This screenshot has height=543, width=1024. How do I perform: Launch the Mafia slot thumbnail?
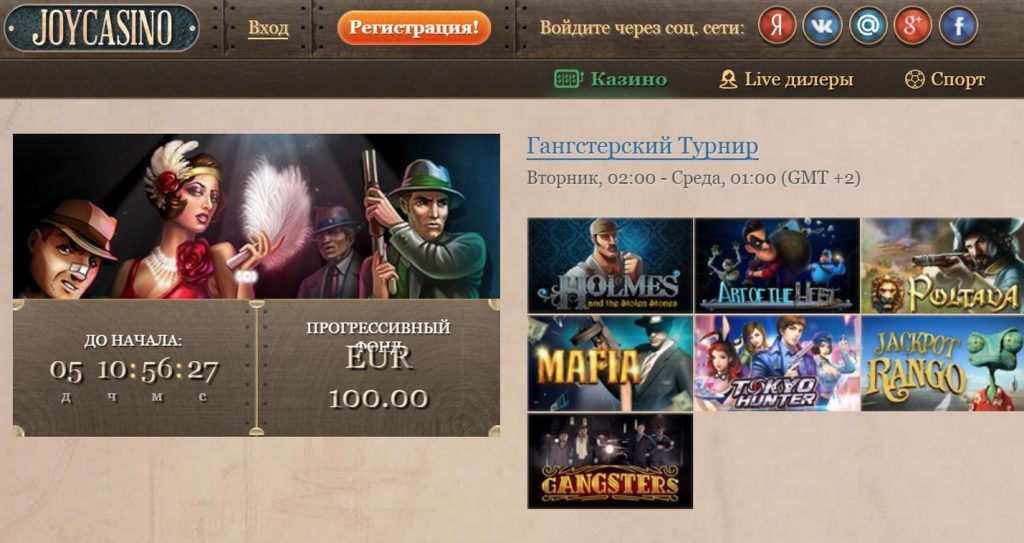610,363
